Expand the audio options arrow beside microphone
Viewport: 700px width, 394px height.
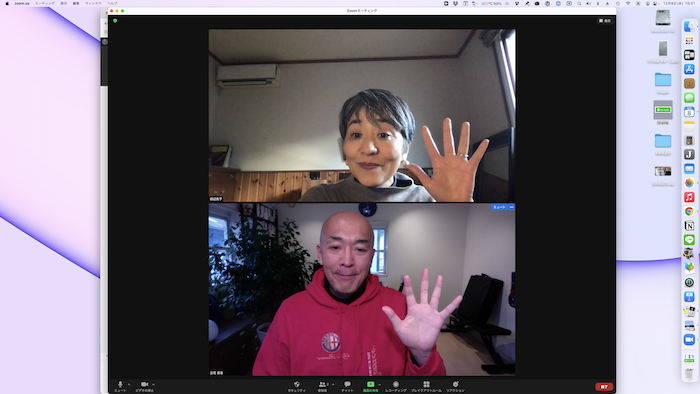click(x=129, y=384)
